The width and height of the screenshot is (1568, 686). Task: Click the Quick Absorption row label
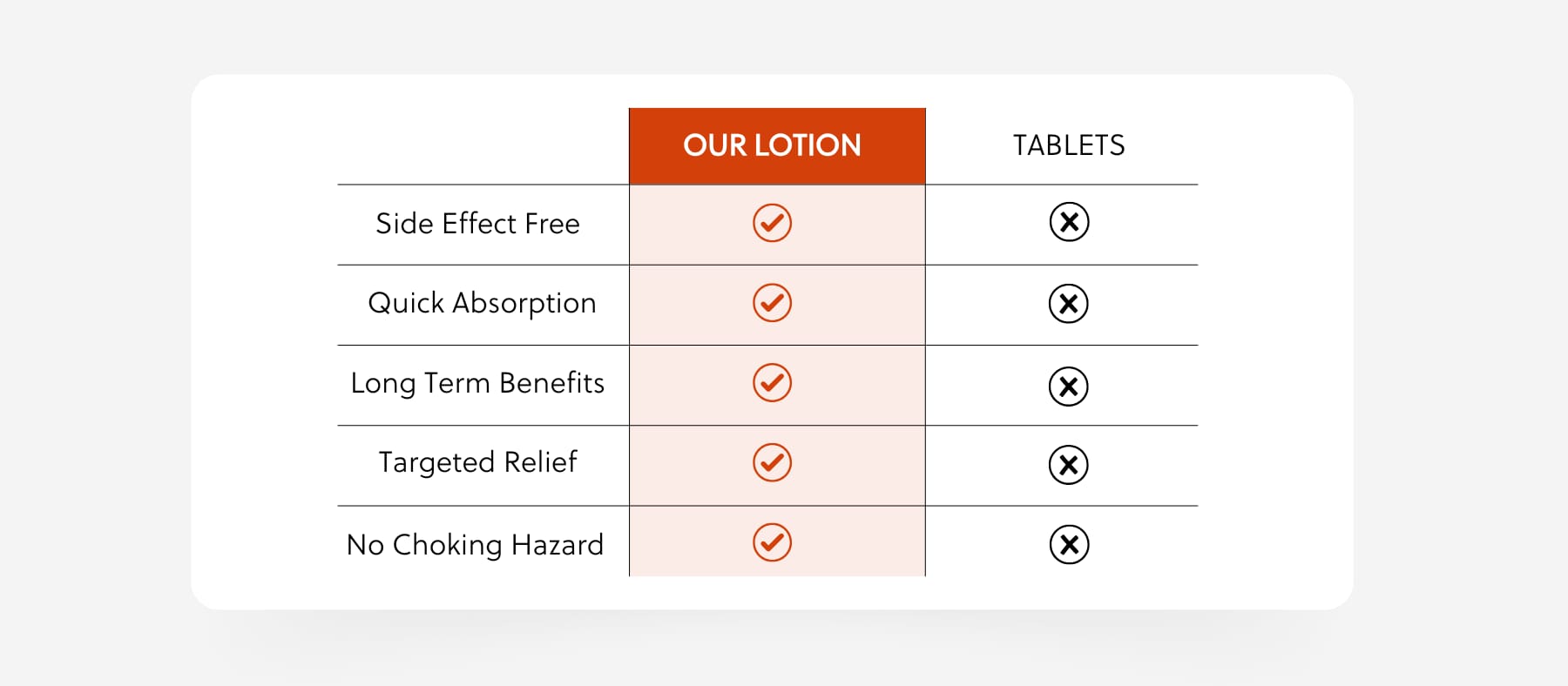pos(482,303)
